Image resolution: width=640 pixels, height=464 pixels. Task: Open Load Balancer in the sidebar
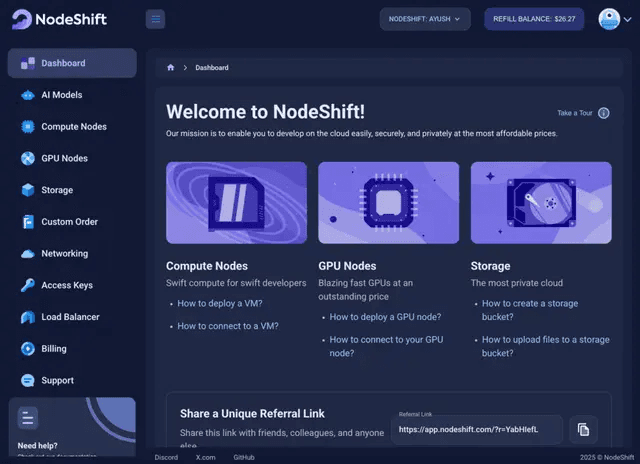[72, 317]
